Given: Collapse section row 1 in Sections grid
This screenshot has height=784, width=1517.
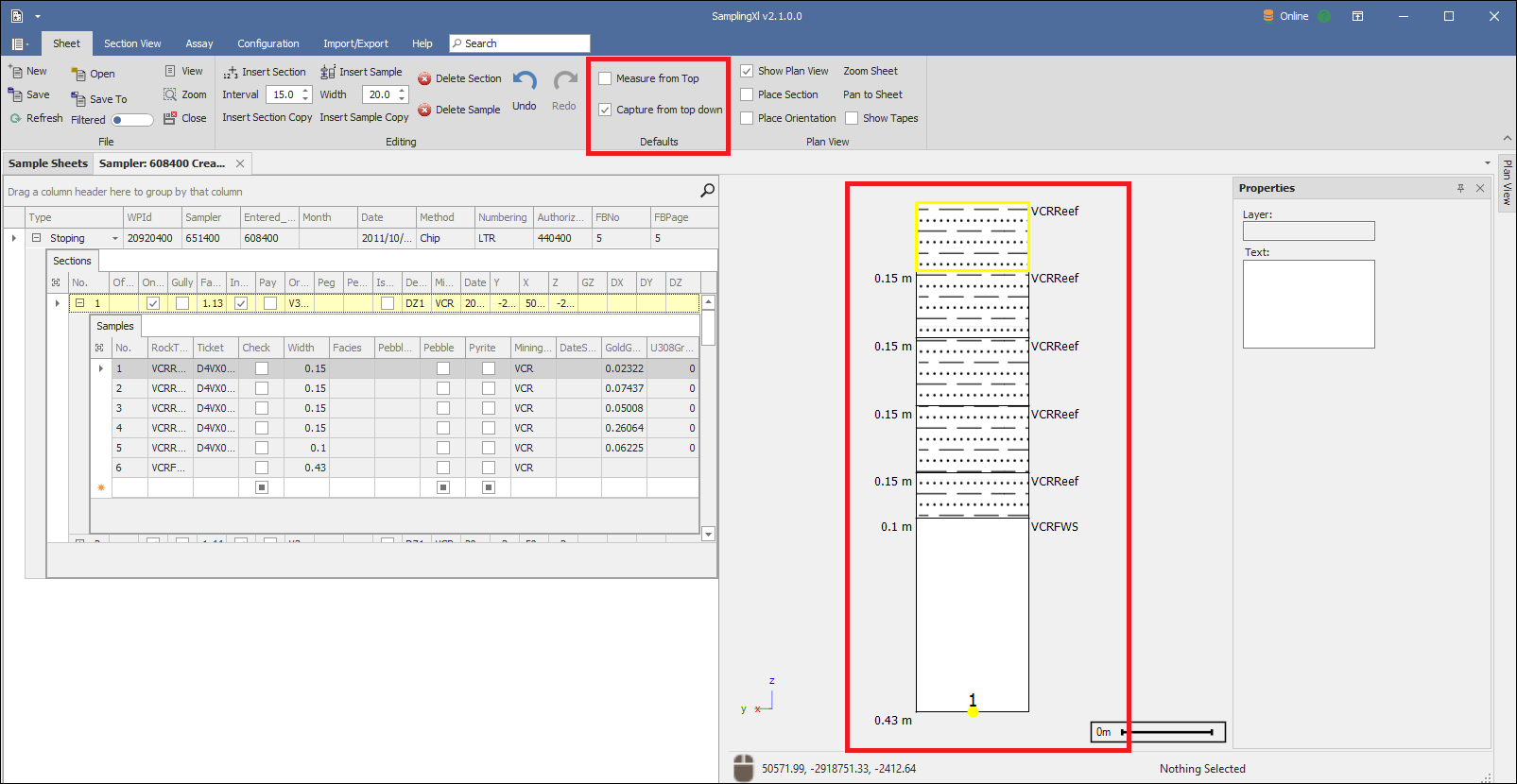Looking at the screenshot, I should [x=80, y=303].
